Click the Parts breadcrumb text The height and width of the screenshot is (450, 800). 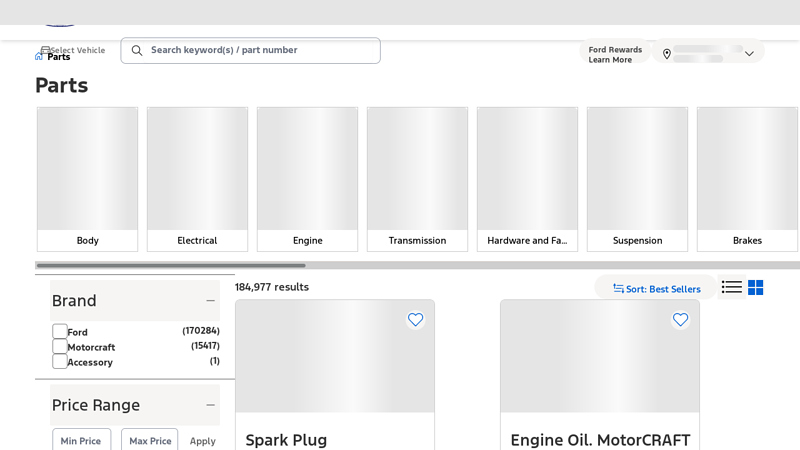[59, 57]
